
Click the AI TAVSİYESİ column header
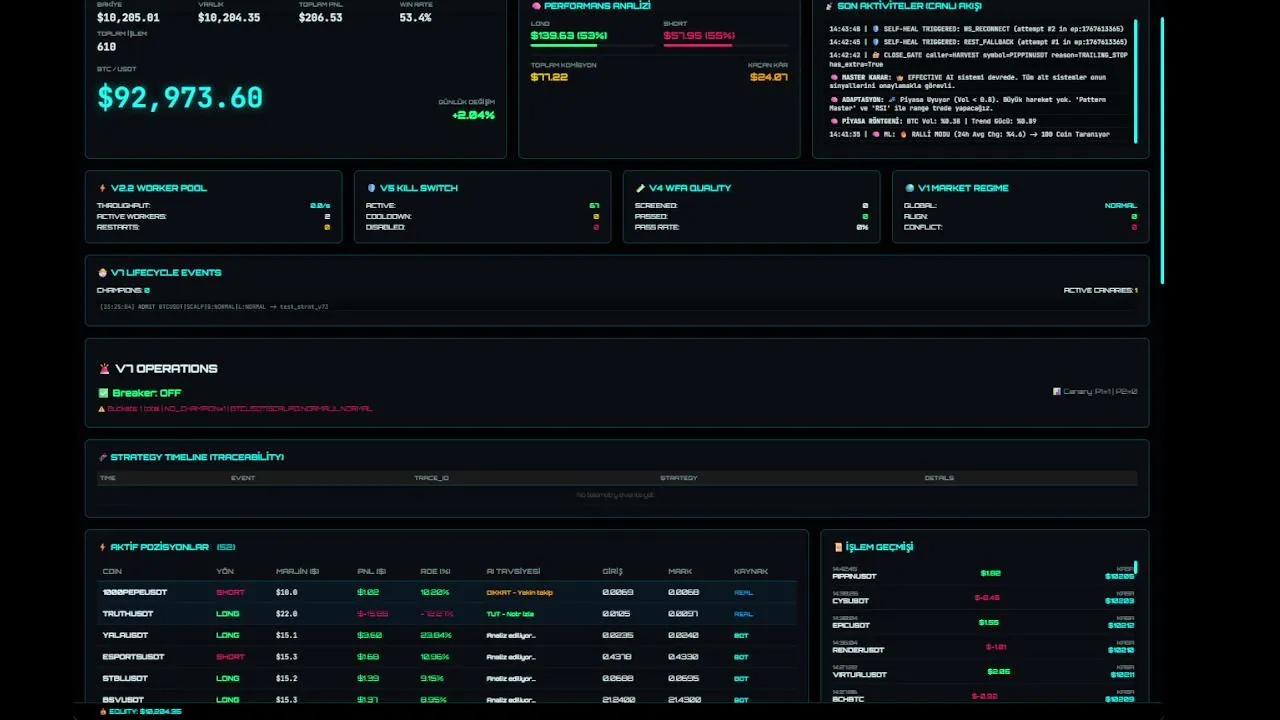(513, 571)
